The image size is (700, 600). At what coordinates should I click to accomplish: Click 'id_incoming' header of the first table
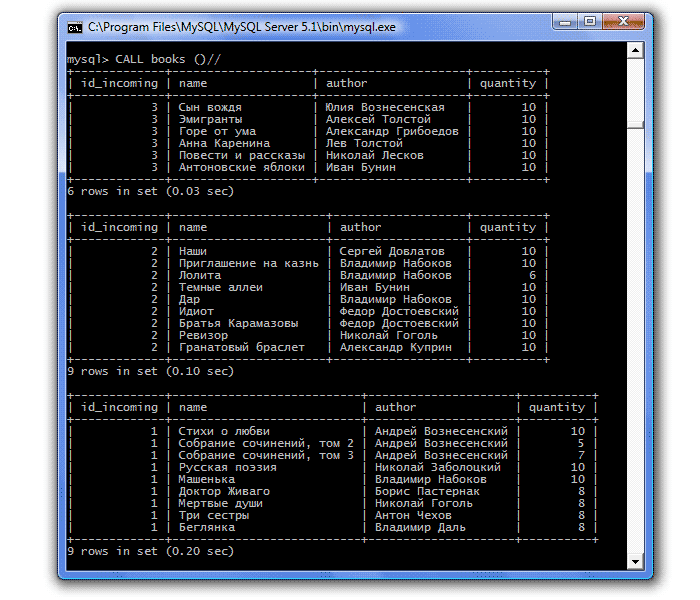(119, 83)
